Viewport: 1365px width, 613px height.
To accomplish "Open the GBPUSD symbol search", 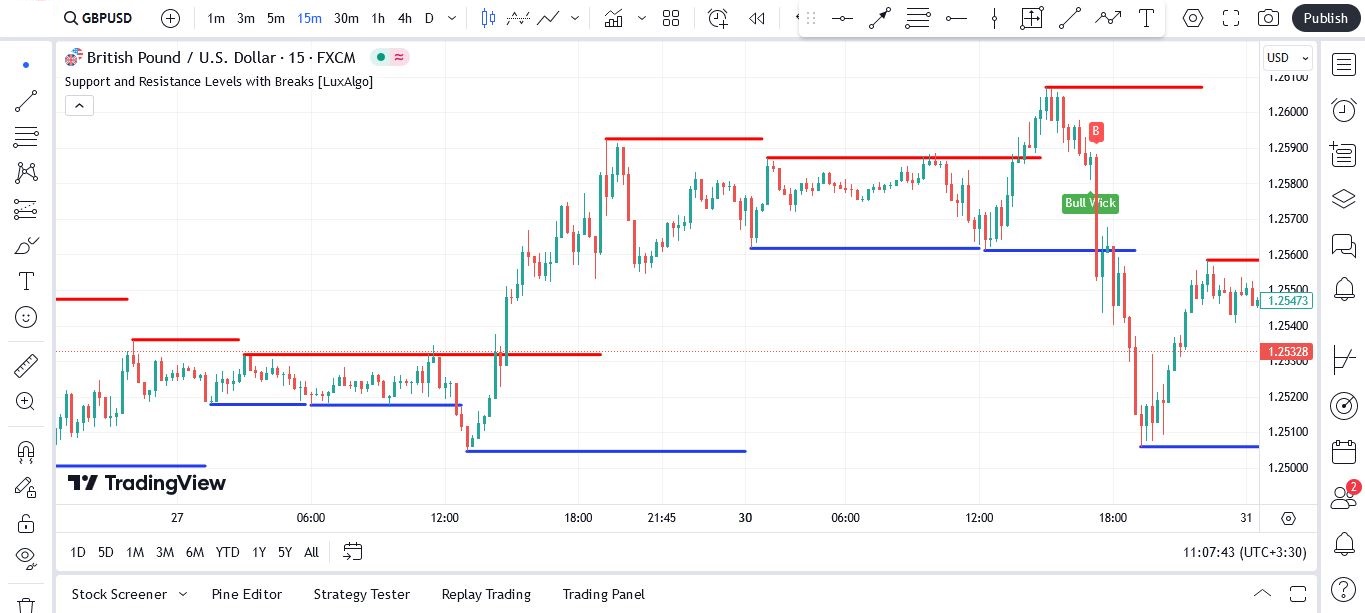I will pos(98,18).
